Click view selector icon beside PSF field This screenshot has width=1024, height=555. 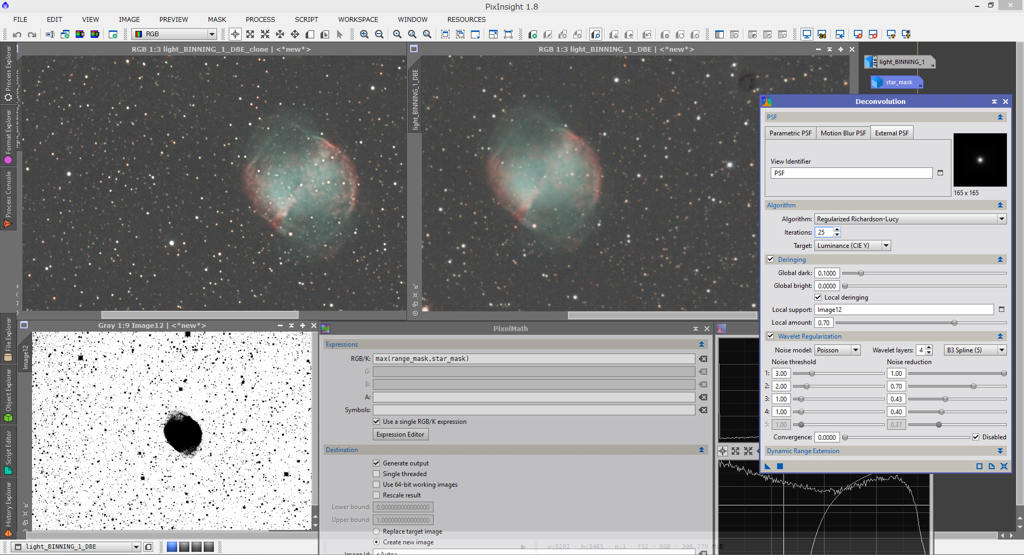[x=940, y=173]
